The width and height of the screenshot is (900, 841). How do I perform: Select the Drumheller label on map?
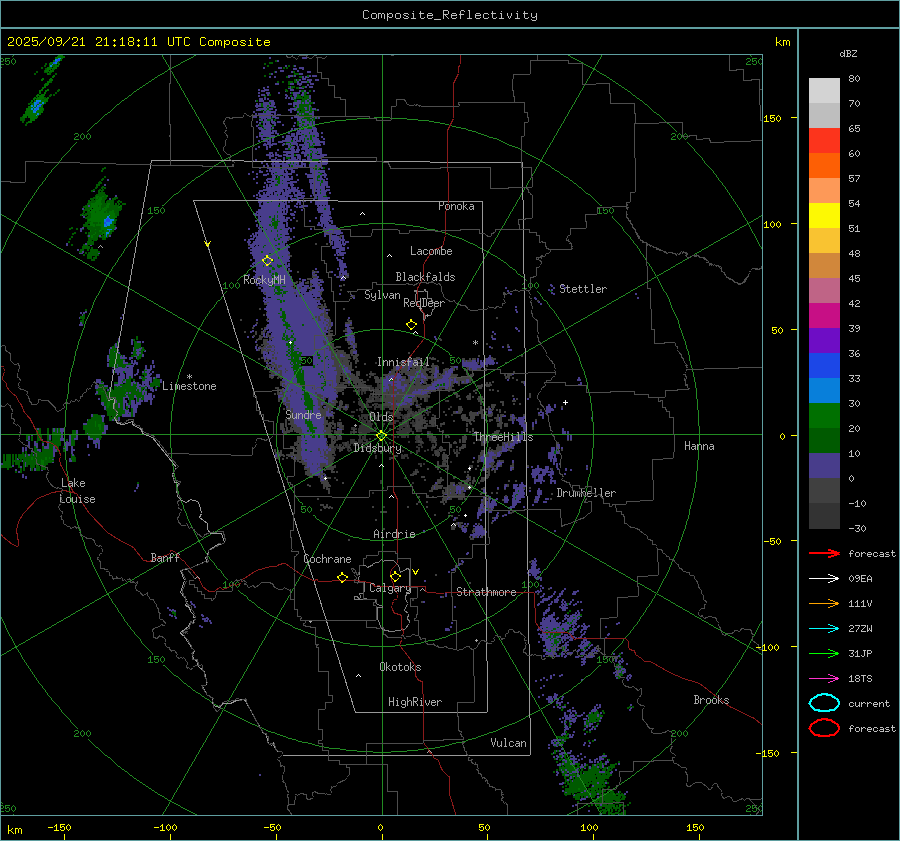coord(586,493)
